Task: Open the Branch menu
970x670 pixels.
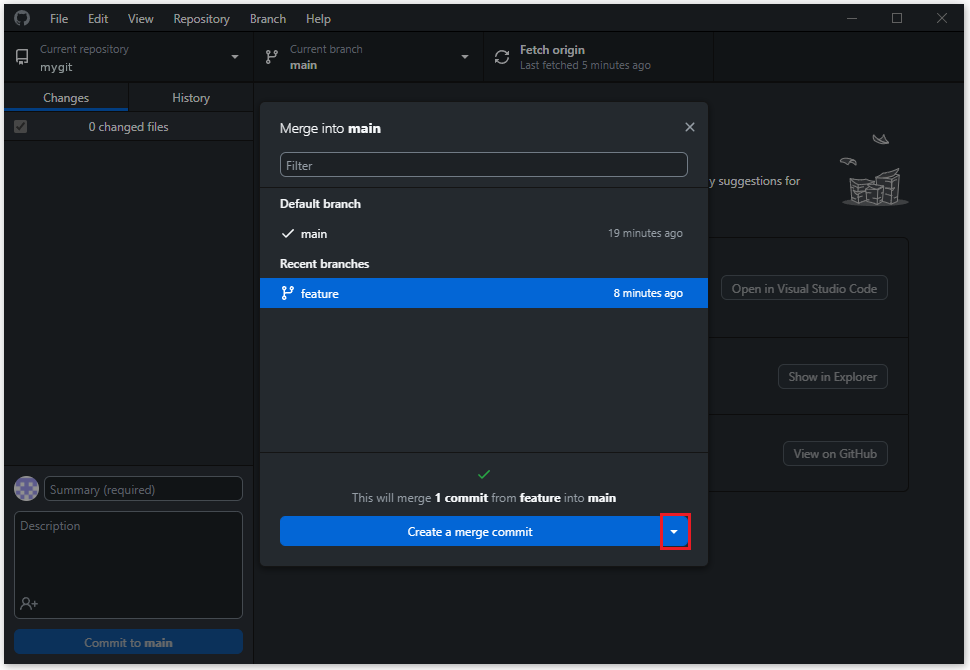Action: tap(267, 19)
